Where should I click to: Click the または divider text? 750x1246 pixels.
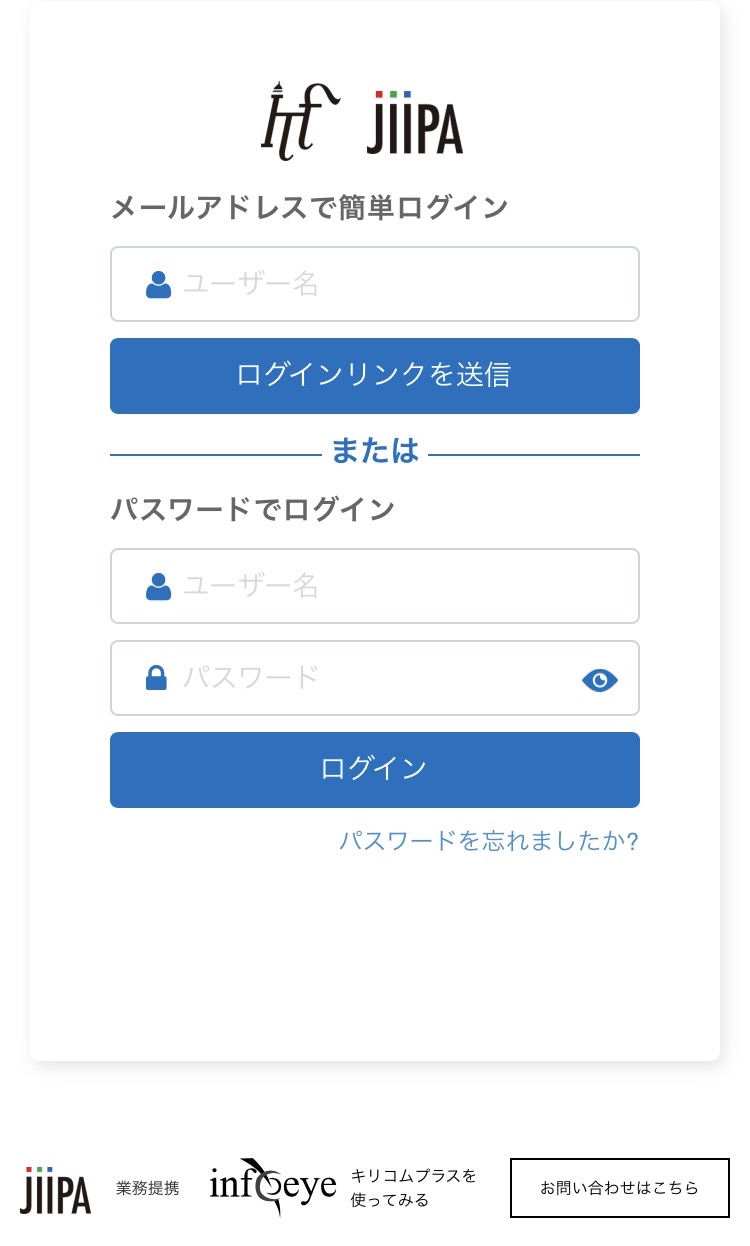(375, 451)
